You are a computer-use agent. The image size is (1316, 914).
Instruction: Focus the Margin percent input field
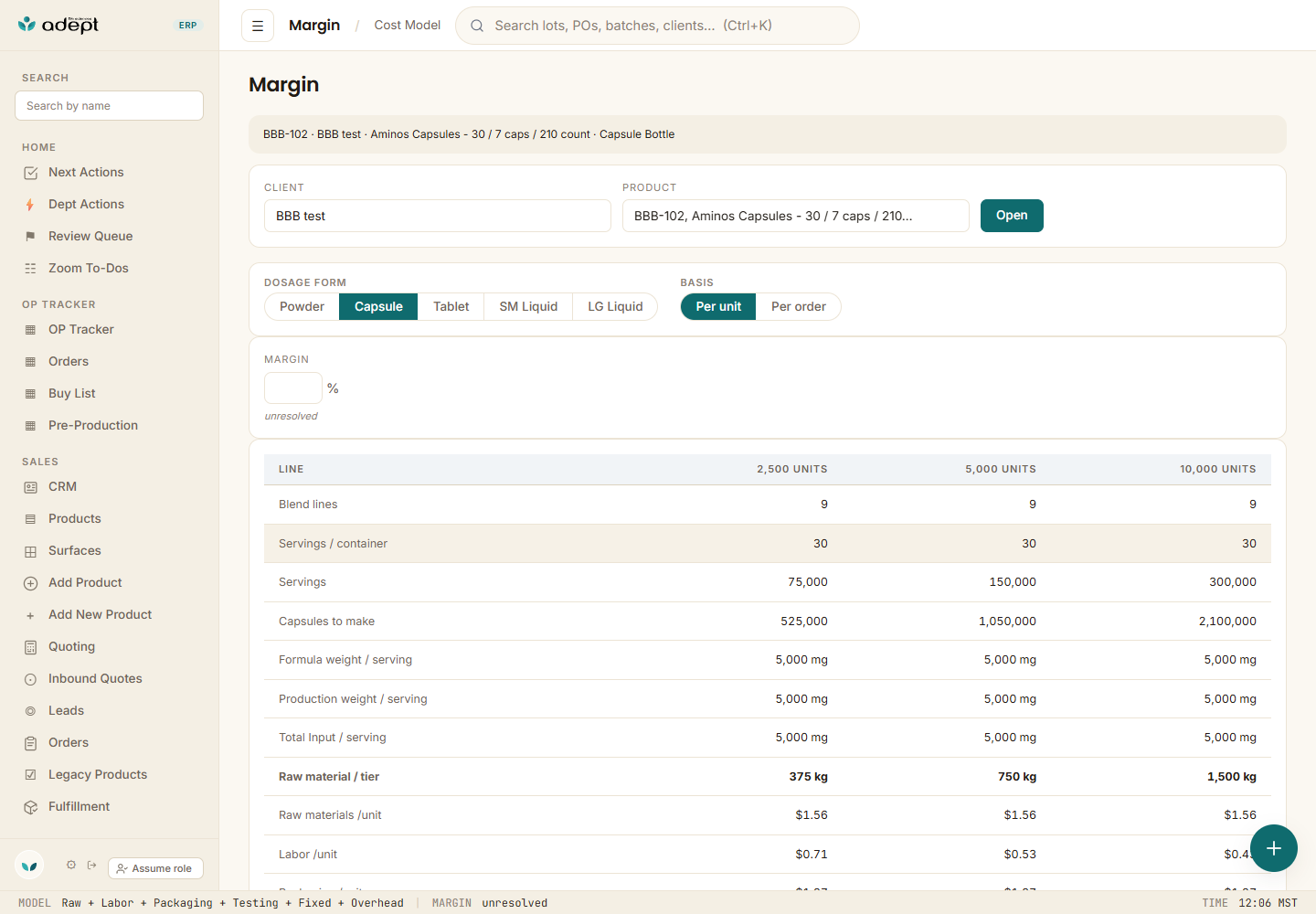pyautogui.click(x=293, y=388)
